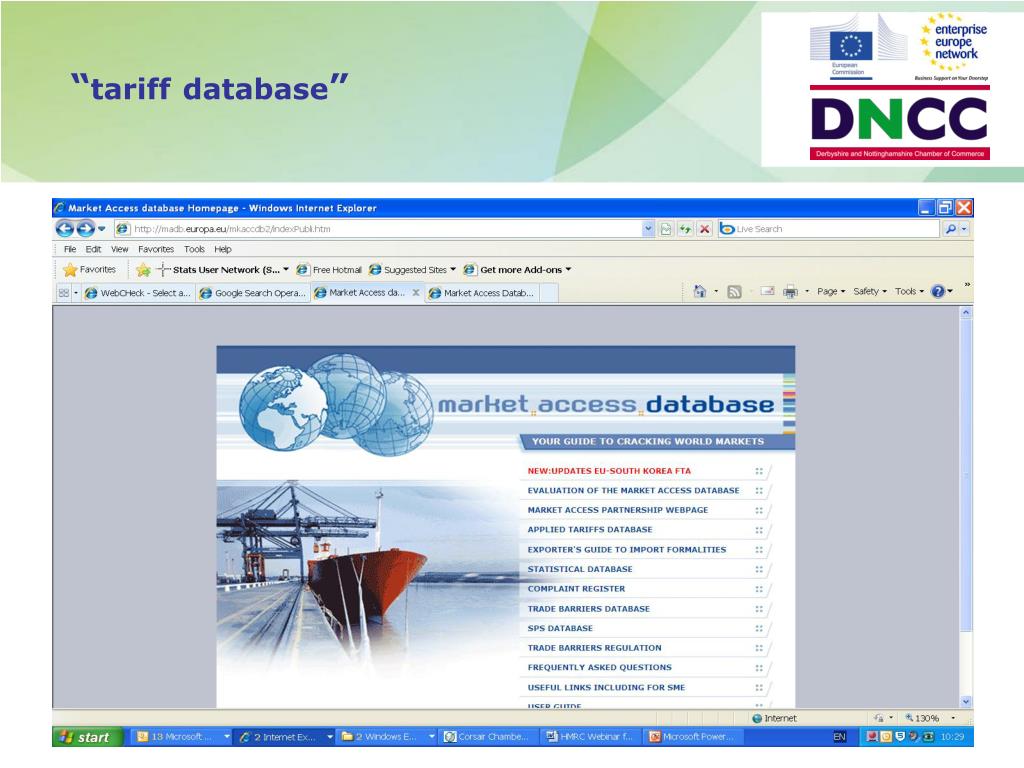Screen dimensions: 1024x768
Task: Click the Compatibility View icon
Action: pos(665,229)
